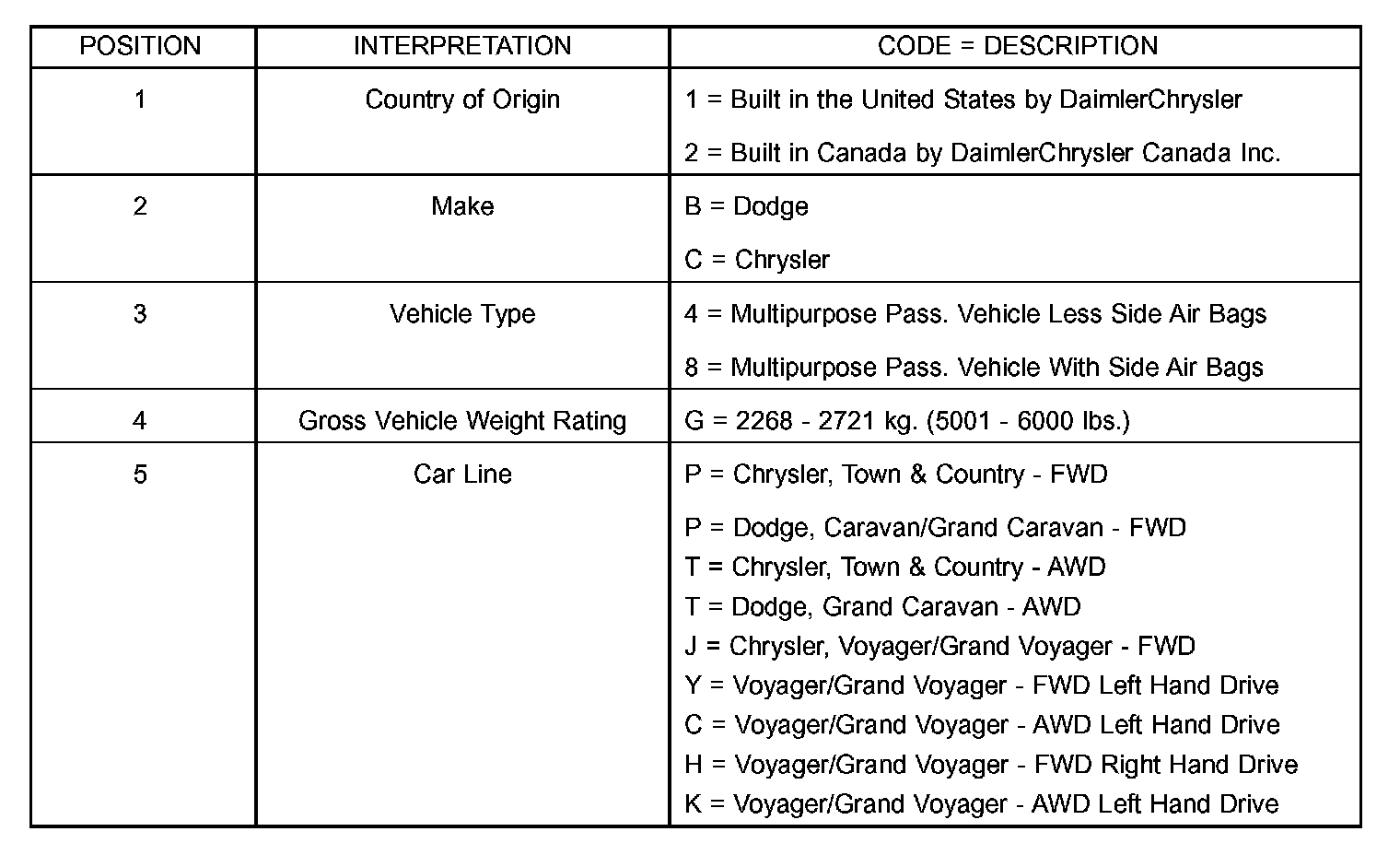Click the B = Dodge entry
This screenshot has height=855, width=1400.
tap(746, 206)
